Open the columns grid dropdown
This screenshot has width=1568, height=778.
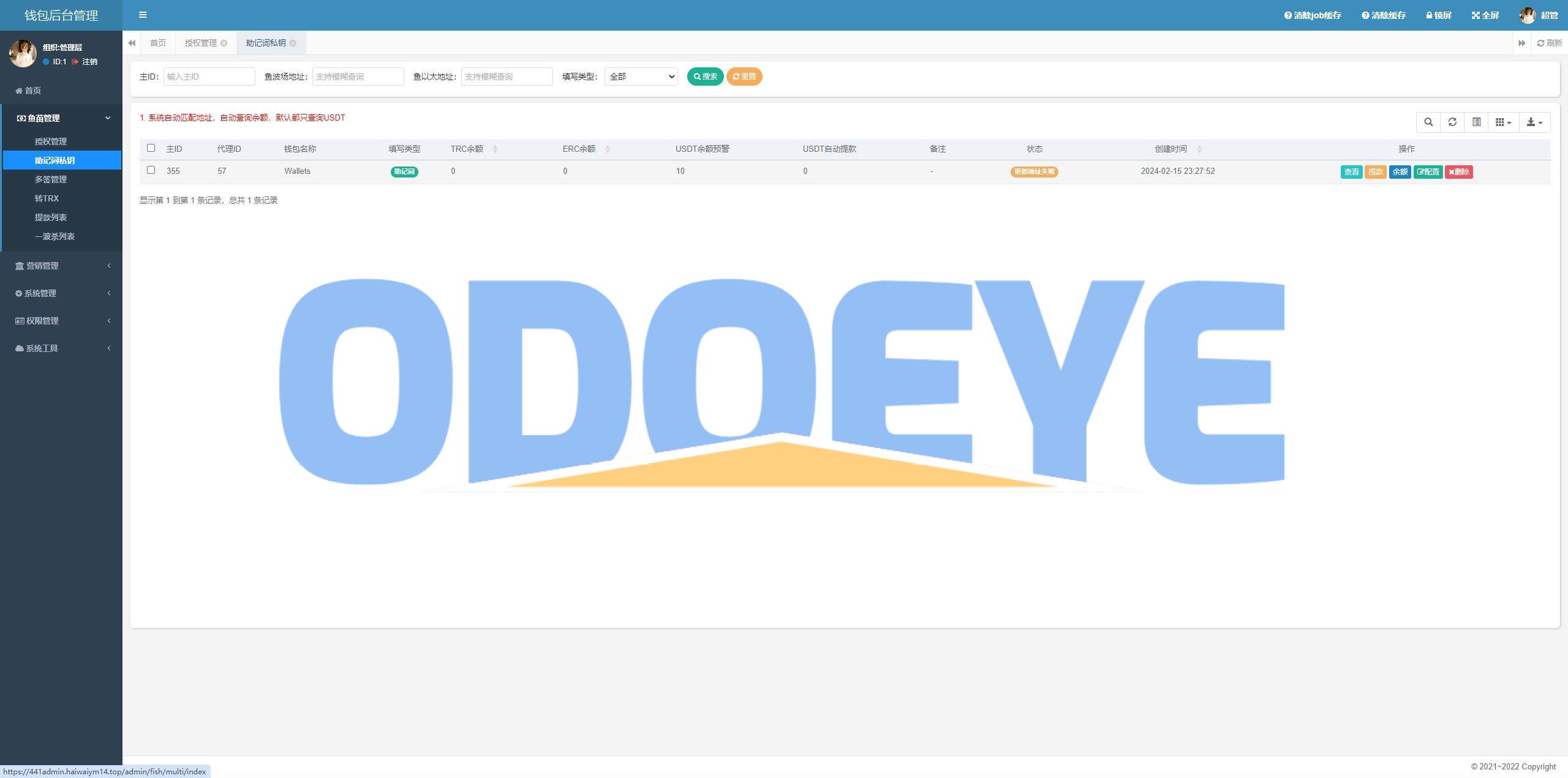click(x=1504, y=122)
